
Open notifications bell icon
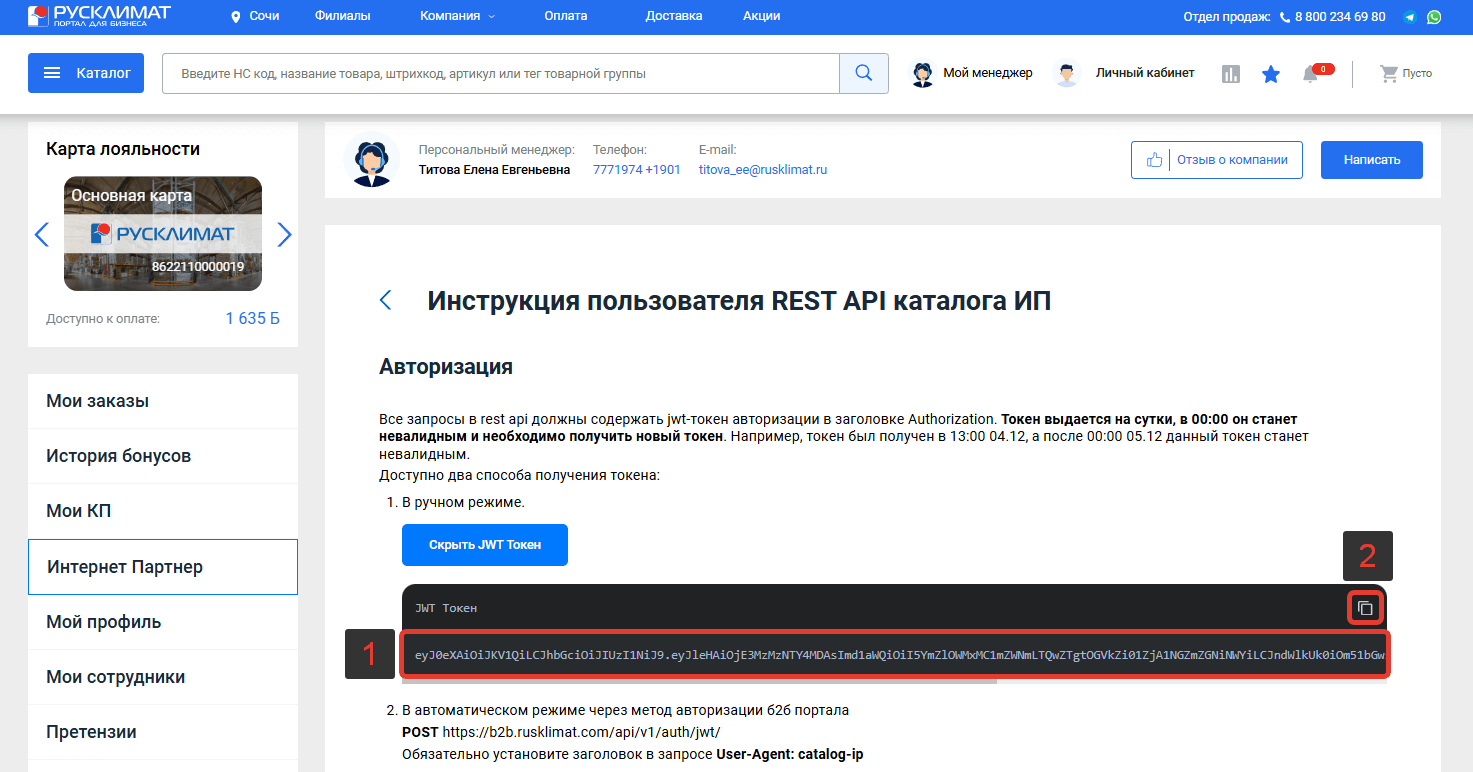[x=1310, y=75]
